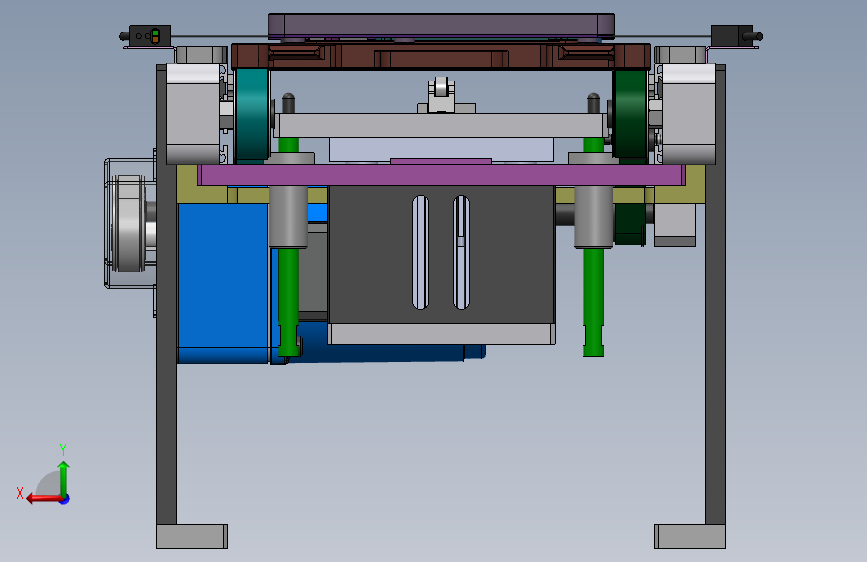Viewport: 867px width, 562px height.
Task: Select the right light gray profile block
Action: [688, 114]
